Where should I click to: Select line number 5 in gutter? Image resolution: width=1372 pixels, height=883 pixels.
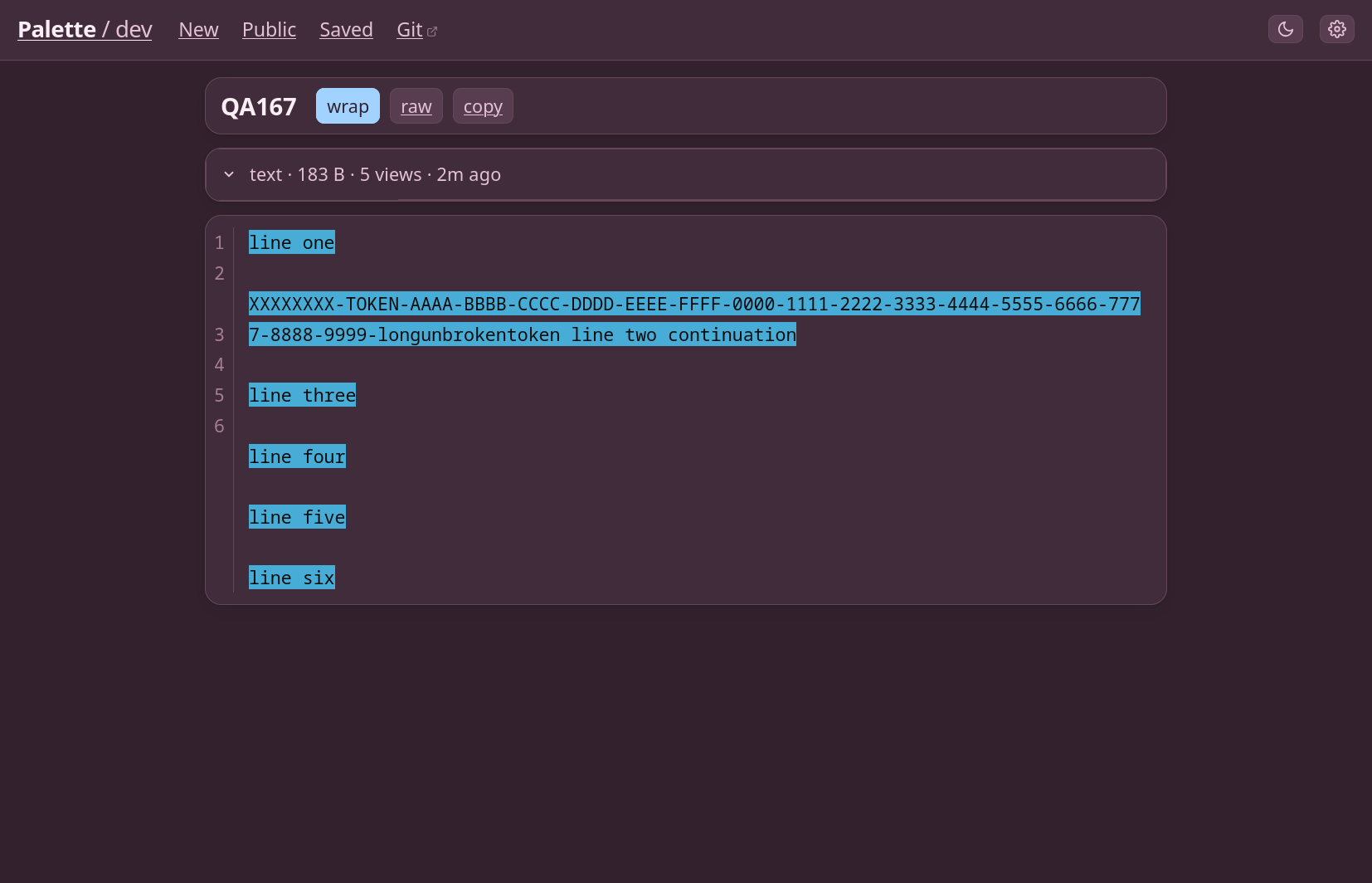tap(219, 396)
